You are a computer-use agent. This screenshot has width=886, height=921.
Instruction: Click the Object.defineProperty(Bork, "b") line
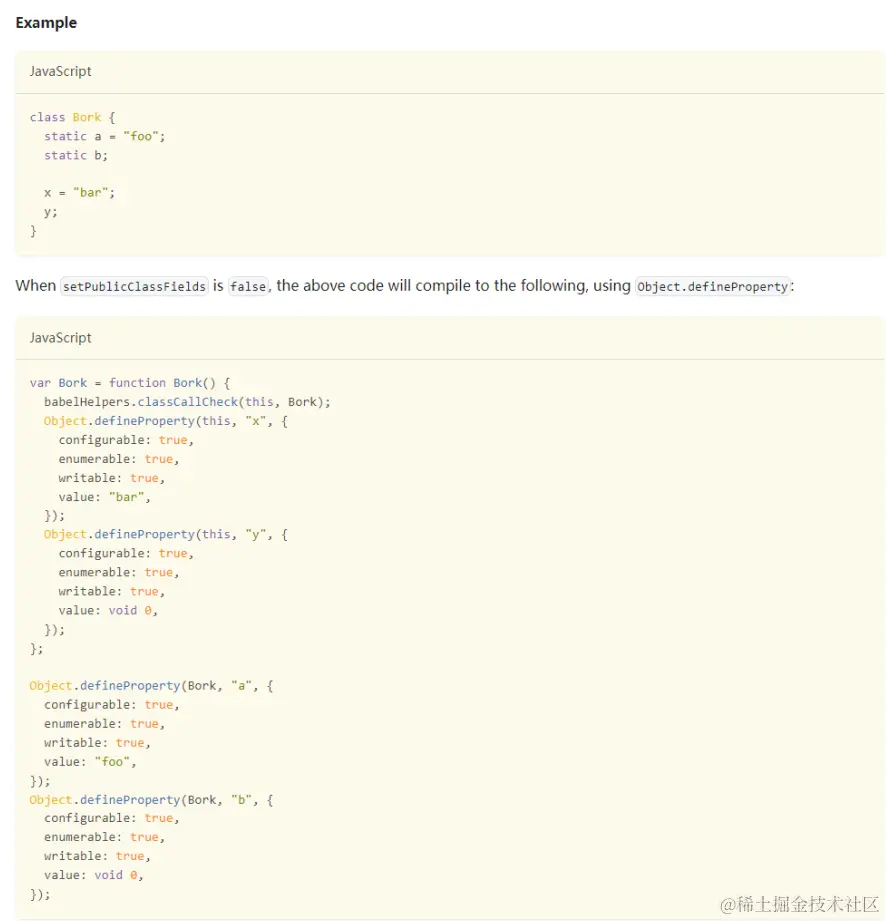point(151,800)
